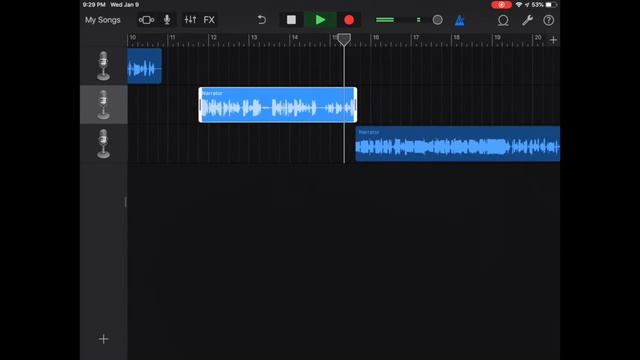Stop playback with the square button
The width and height of the screenshot is (640, 360).
(x=291, y=20)
